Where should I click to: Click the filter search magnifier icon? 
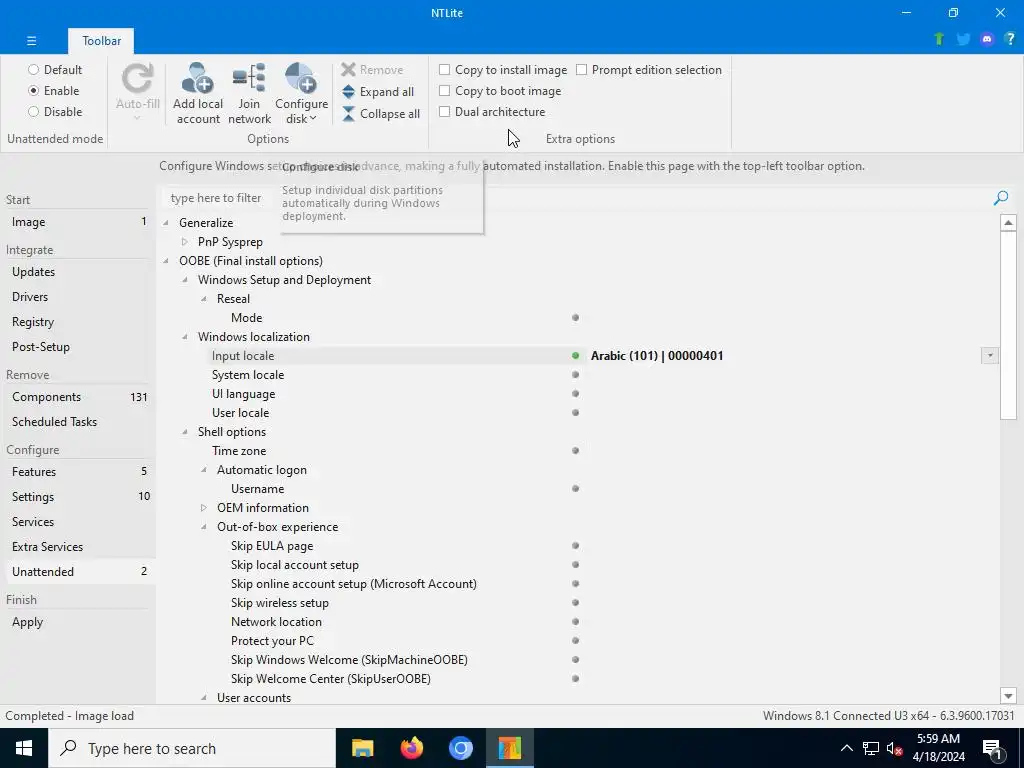[1000, 198]
